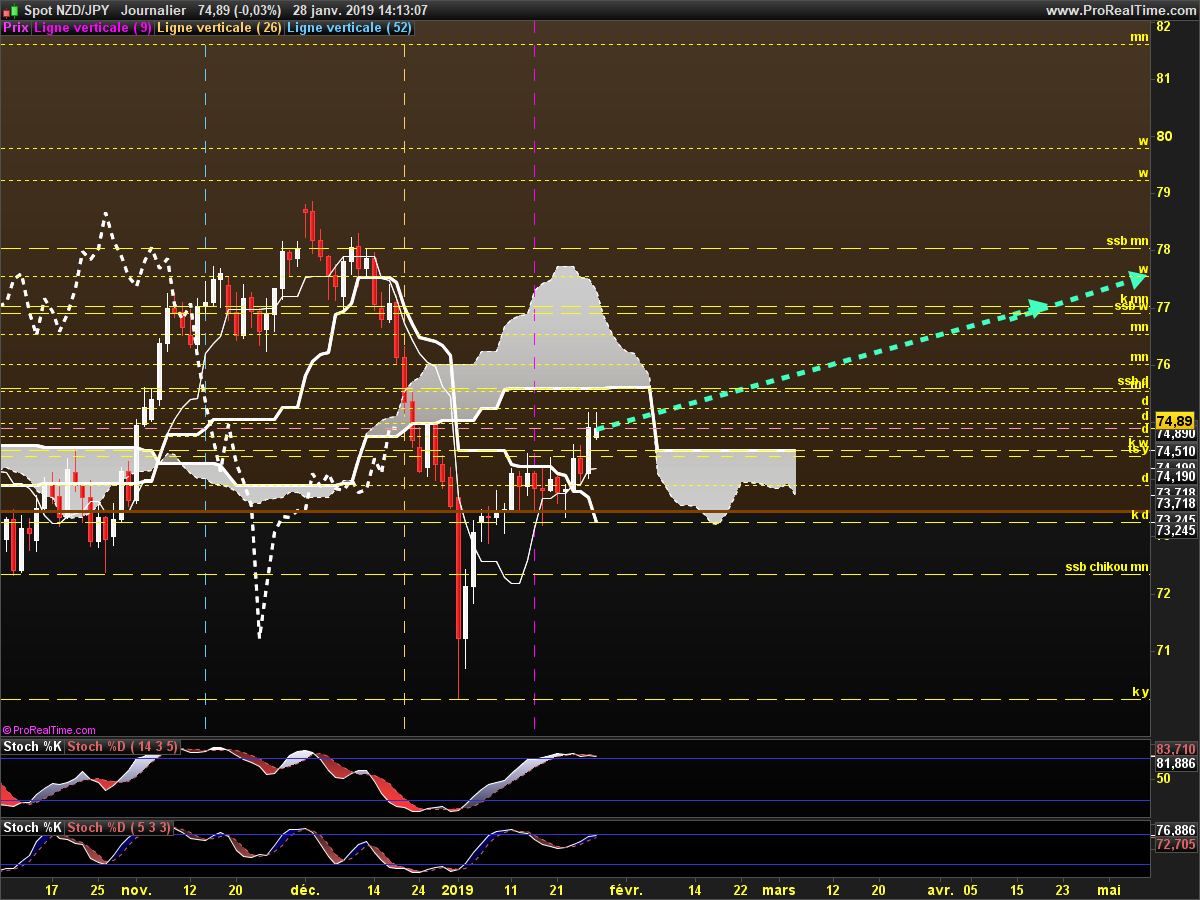Click the 50 level on stochastic axis

[x=1163, y=778]
